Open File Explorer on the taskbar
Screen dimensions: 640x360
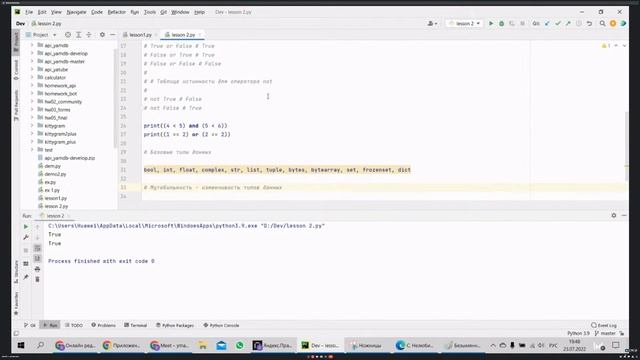[202, 345]
